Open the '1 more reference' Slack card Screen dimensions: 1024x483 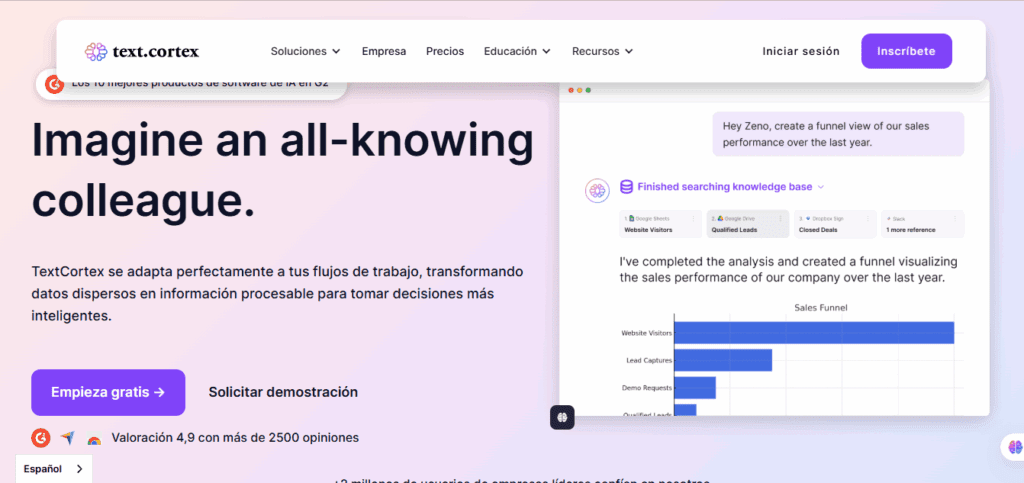pyautogui.click(x=922, y=223)
